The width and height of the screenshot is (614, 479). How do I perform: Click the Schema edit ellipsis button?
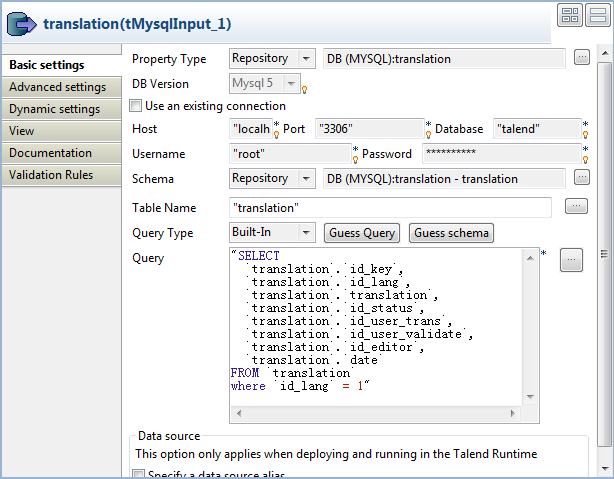(x=582, y=178)
